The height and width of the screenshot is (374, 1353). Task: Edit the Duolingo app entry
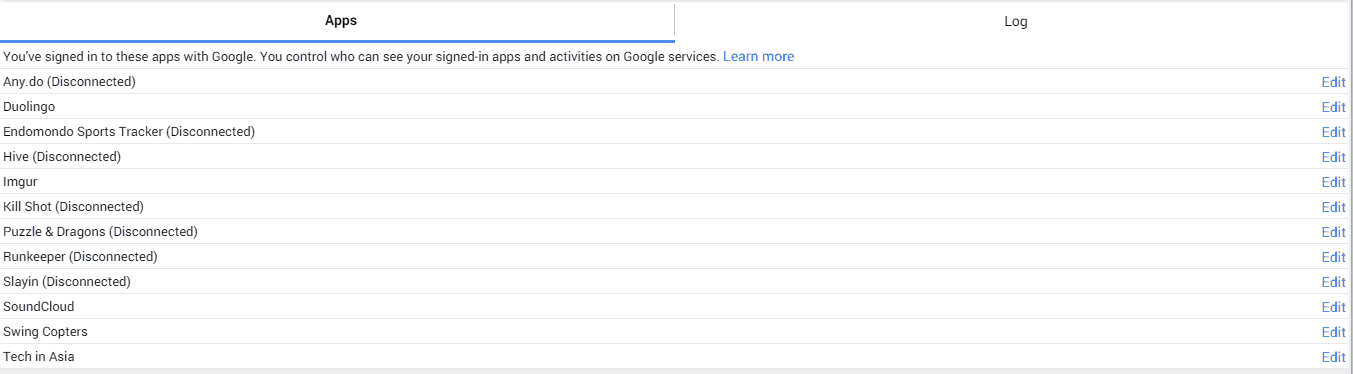coord(1333,107)
